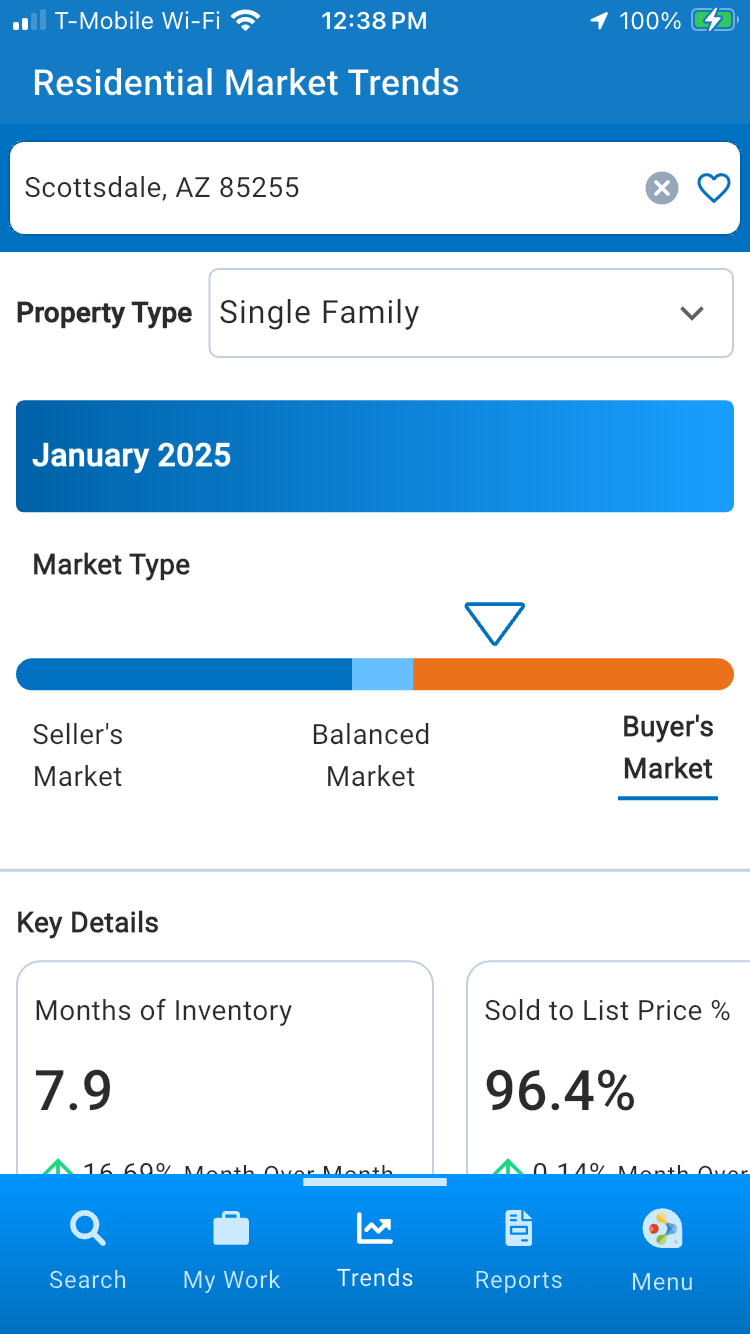Select the Balanced Market label
This screenshot has height=1334, width=750.
(371, 755)
